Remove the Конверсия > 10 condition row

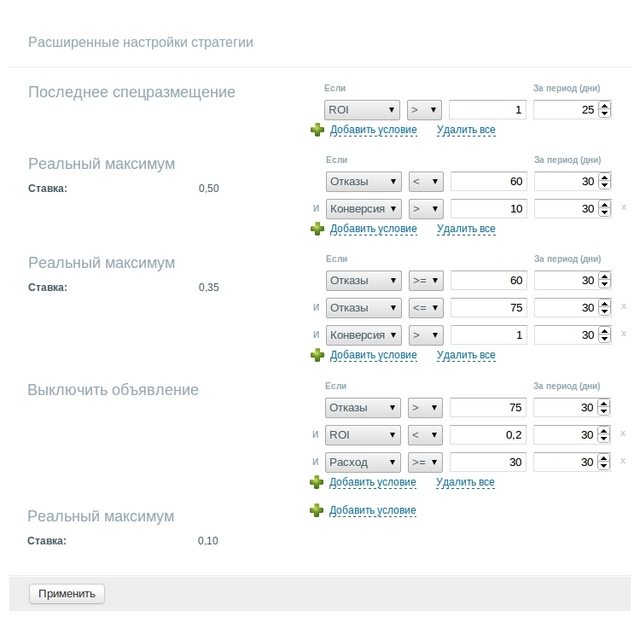tap(624, 208)
